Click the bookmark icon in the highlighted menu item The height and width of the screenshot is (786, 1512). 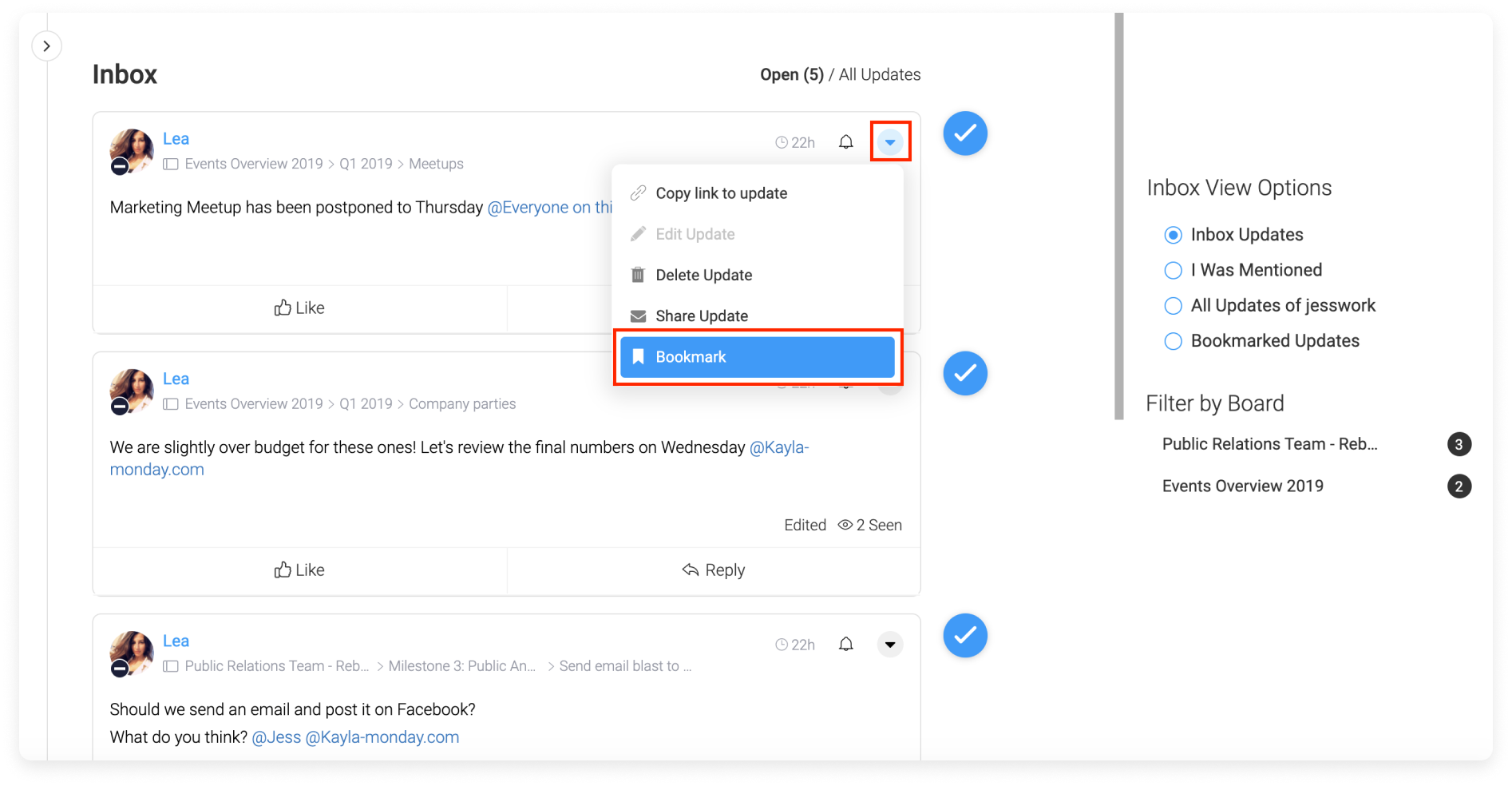tap(638, 357)
